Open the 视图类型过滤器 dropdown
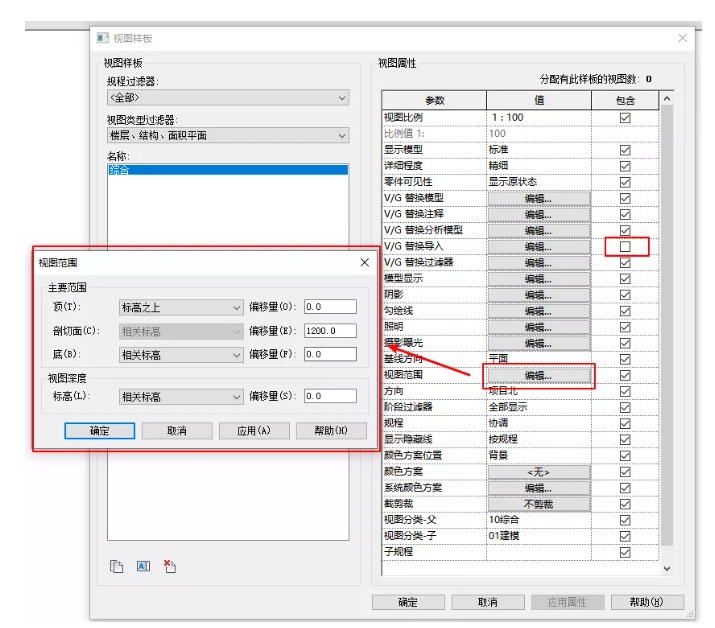 point(228,135)
